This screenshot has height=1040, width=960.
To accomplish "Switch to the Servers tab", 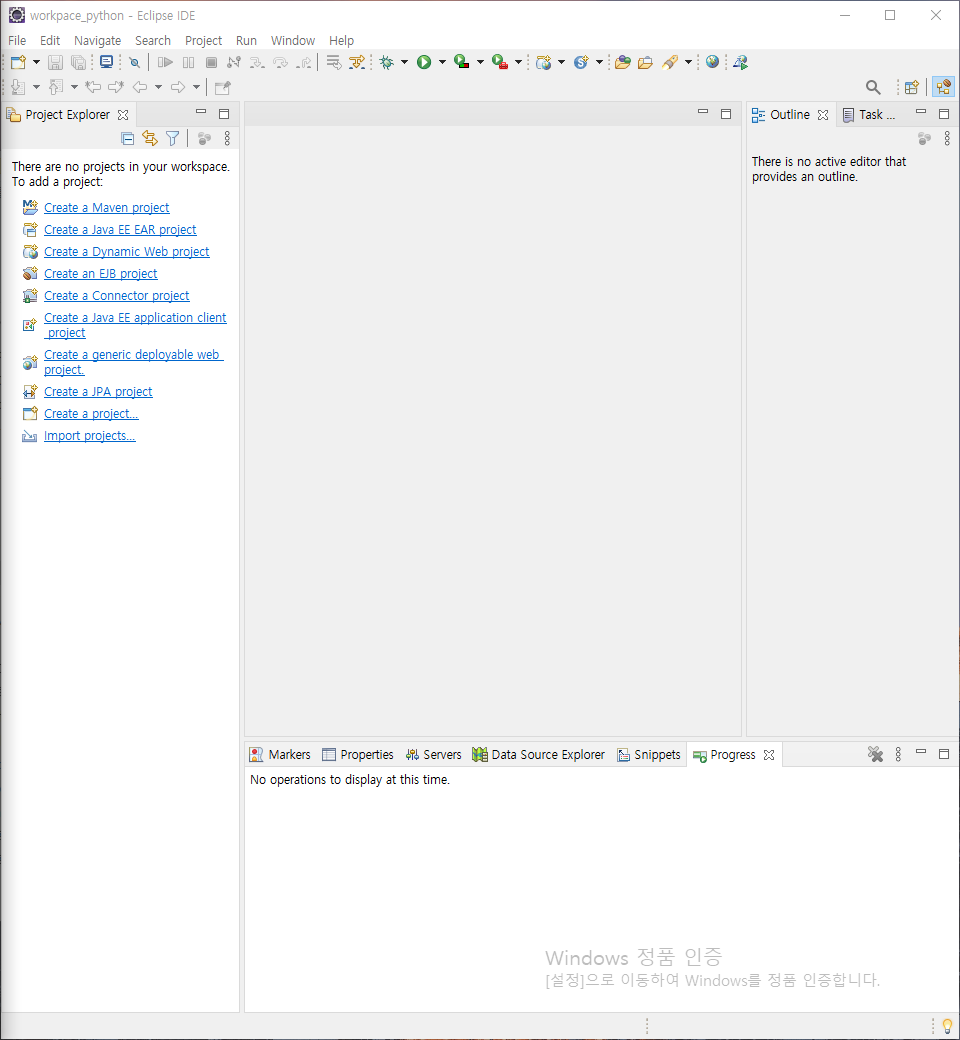I will click(433, 755).
